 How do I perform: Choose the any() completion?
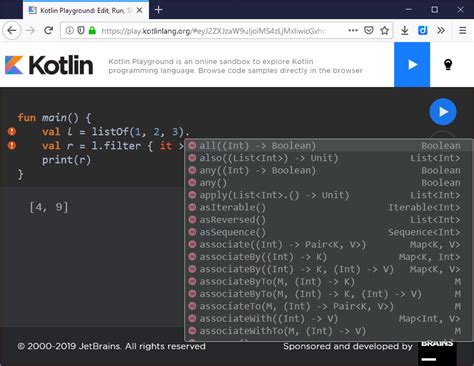tap(328, 183)
